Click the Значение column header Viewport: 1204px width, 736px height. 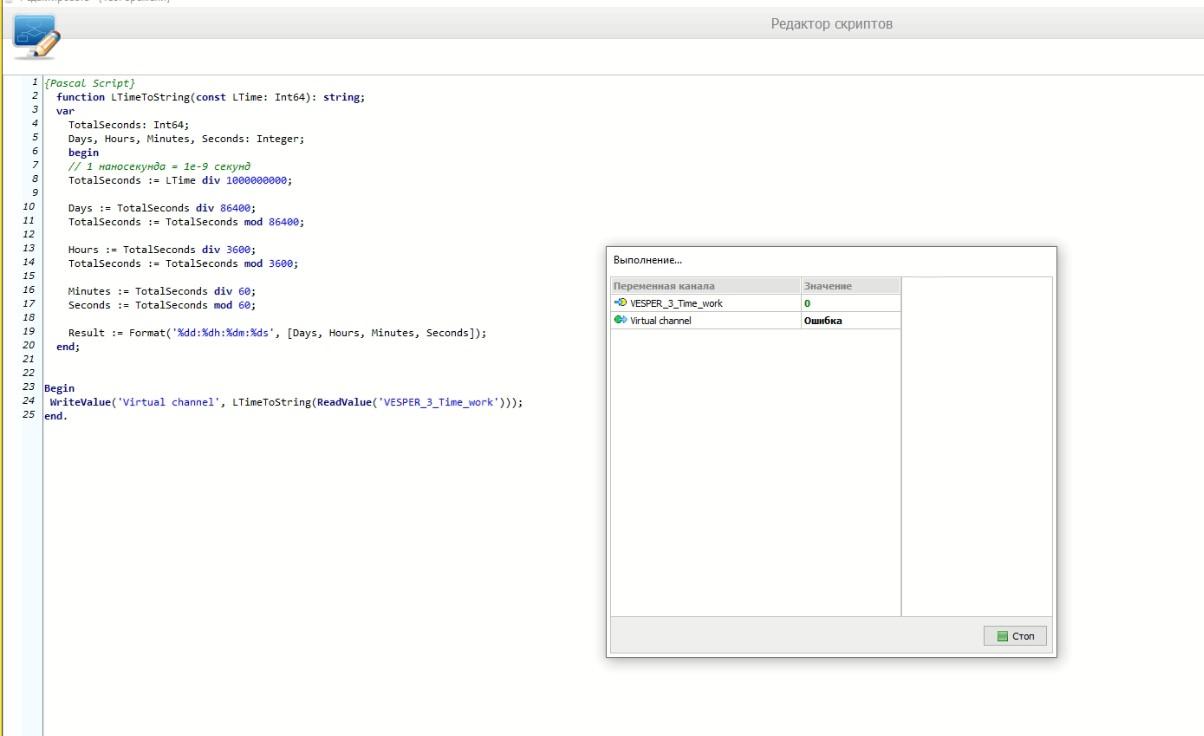tap(850, 286)
